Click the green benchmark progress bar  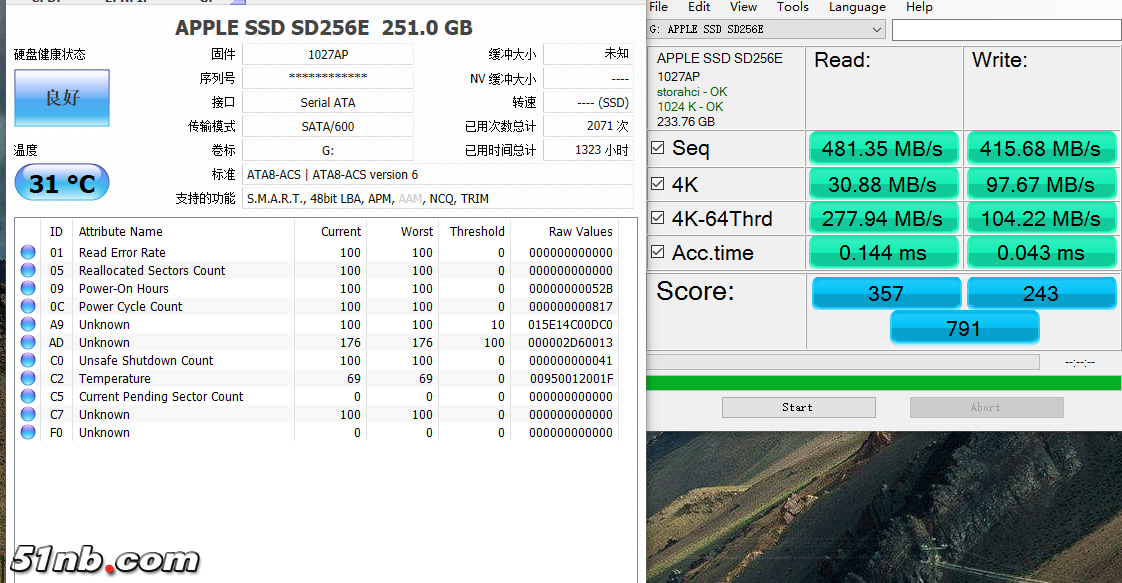[884, 383]
